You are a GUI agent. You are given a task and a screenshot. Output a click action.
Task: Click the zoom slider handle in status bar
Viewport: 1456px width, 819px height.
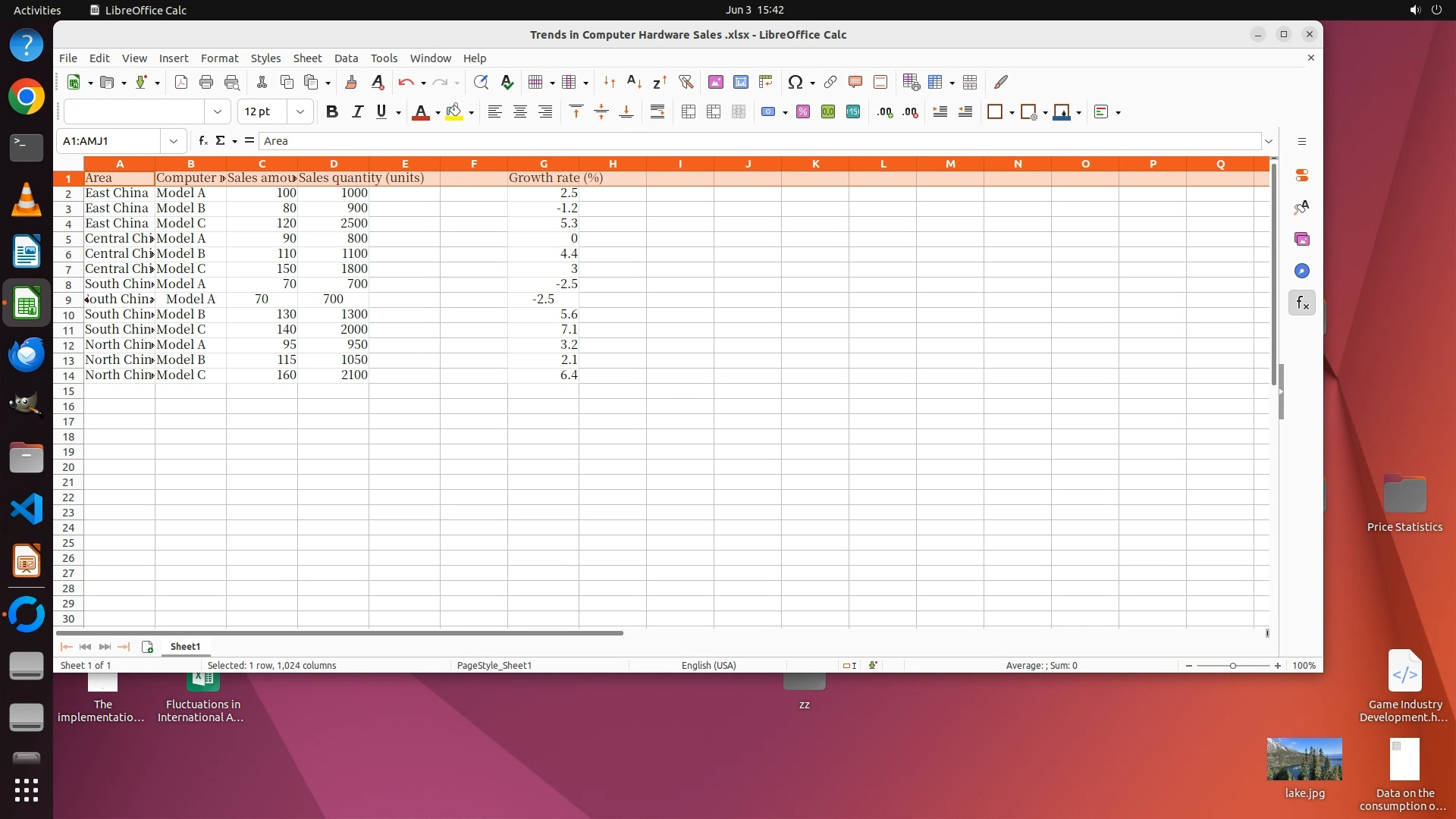(1233, 666)
